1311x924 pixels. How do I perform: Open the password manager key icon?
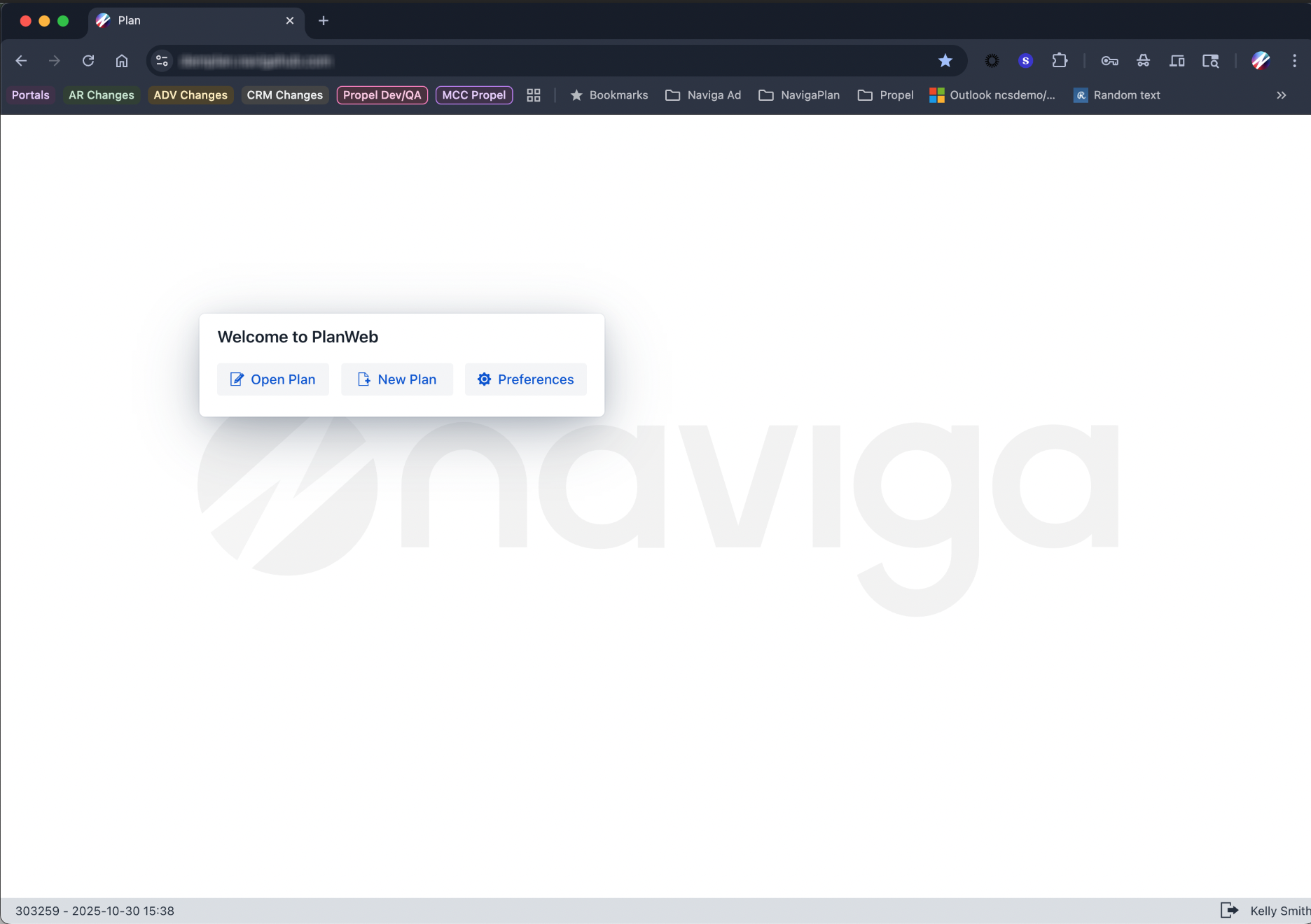coord(1109,61)
